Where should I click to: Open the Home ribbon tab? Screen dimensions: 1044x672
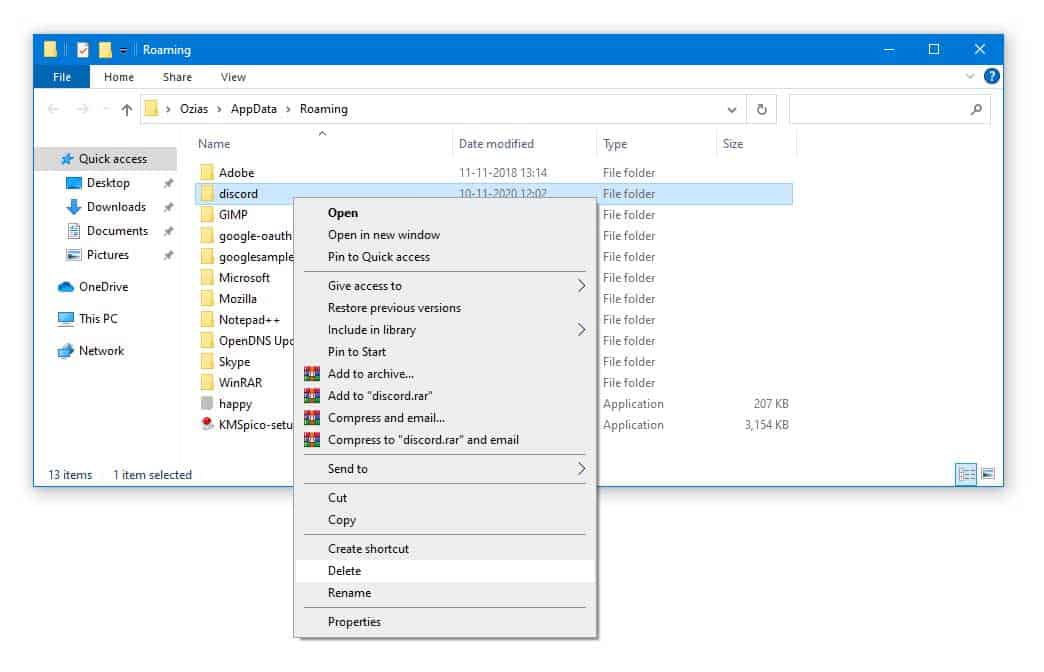tap(119, 77)
